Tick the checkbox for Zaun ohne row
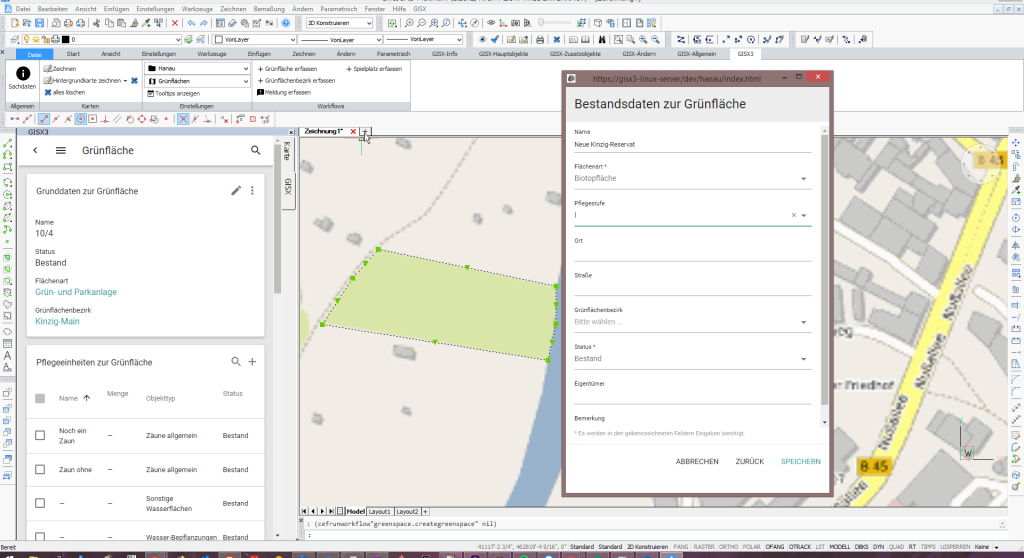Image resolution: width=1024 pixels, height=558 pixels. [40, 469]
